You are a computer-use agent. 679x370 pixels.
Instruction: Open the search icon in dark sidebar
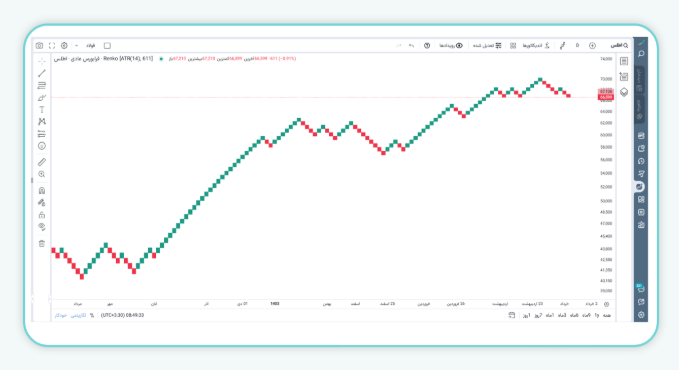pyautogui.click(x=641, y=54)
